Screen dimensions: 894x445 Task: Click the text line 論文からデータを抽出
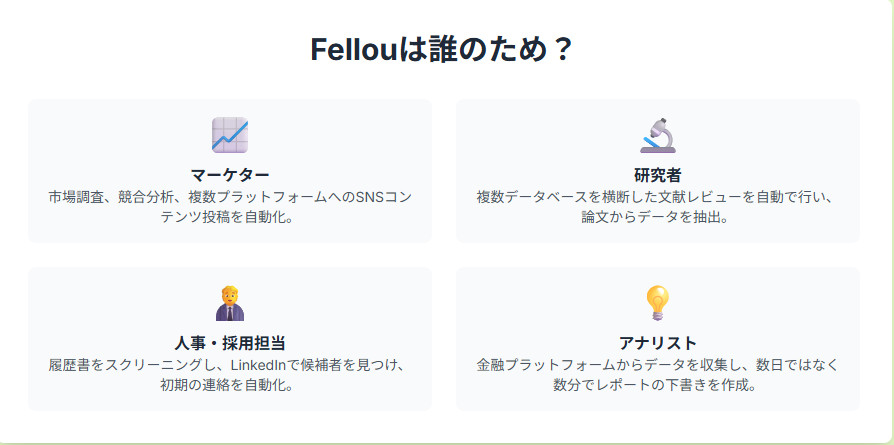click(x=658, y=217)
